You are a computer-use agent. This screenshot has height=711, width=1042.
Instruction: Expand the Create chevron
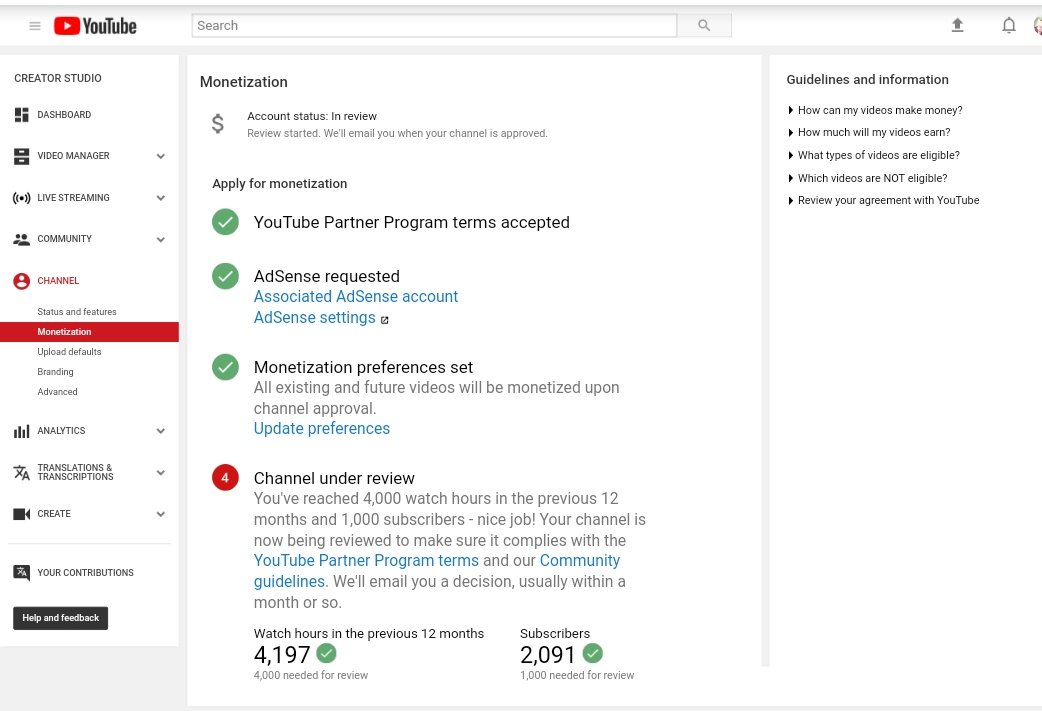point(160,514)
